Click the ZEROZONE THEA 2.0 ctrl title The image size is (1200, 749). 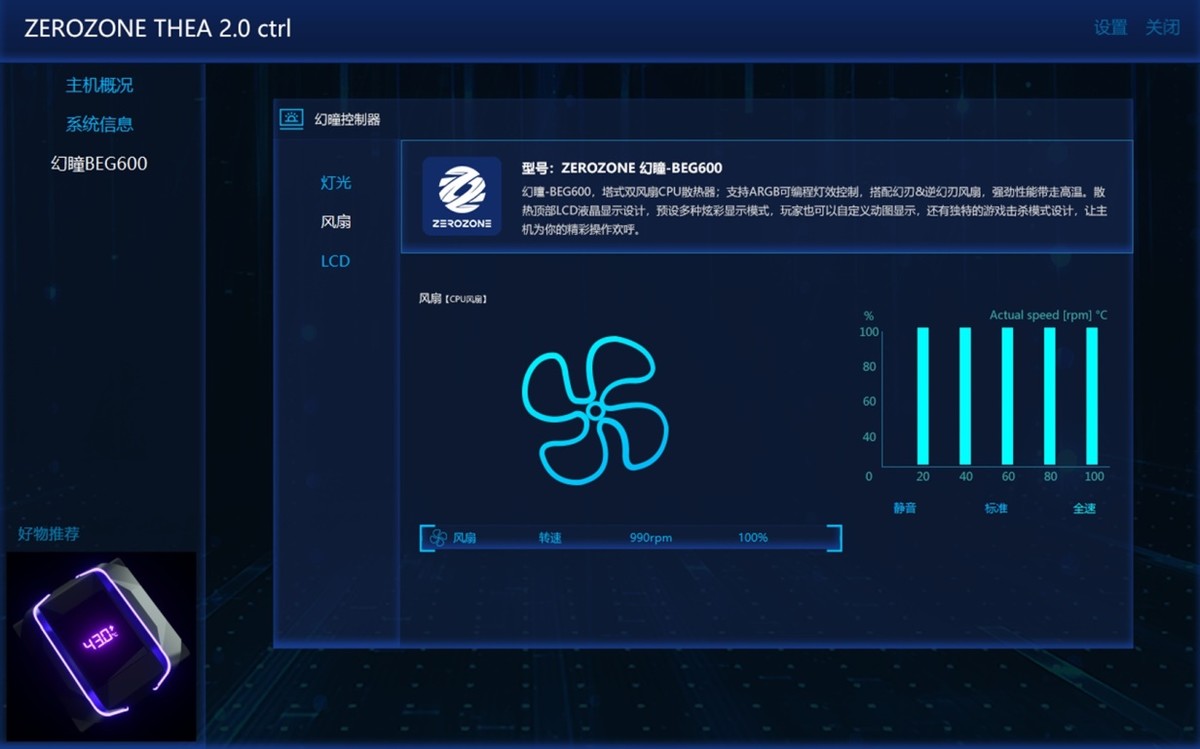point(158,28)
